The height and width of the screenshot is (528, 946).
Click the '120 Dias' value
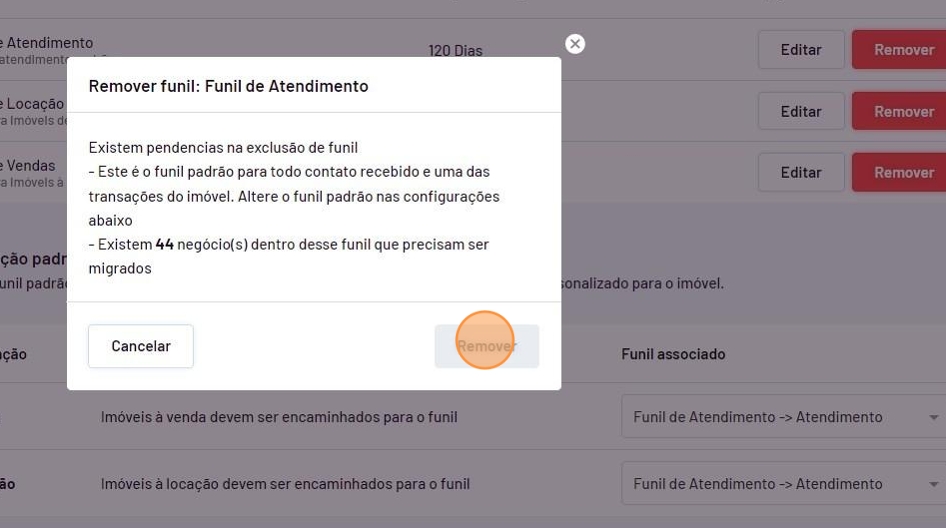(x=455, y=50)
